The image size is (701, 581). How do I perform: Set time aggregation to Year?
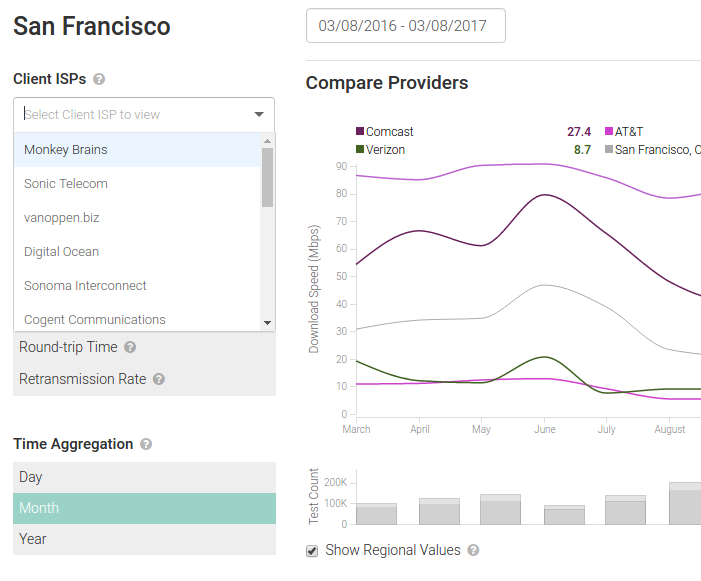[144, 539]
